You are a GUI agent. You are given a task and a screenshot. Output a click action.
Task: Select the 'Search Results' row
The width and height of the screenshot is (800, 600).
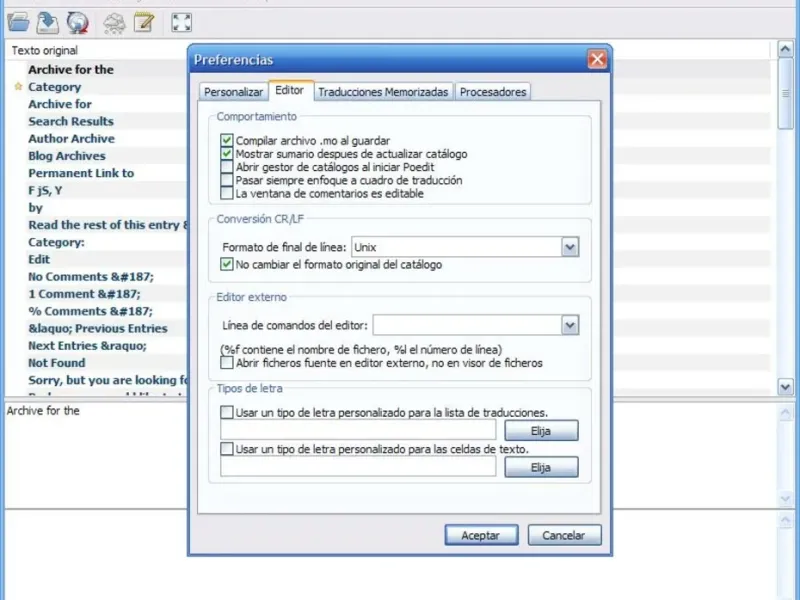[71, 121]
